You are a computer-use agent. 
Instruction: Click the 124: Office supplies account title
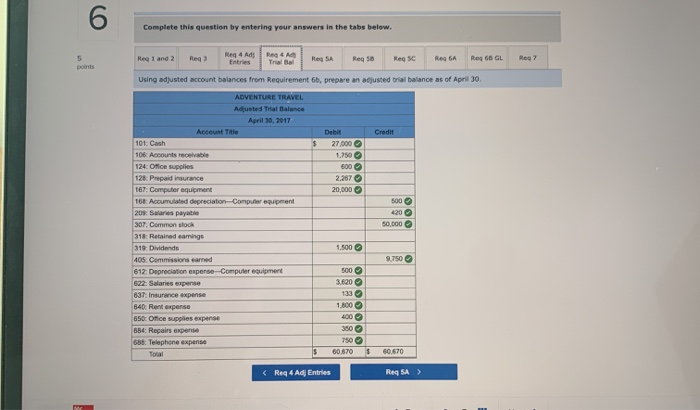coord(164,167)
